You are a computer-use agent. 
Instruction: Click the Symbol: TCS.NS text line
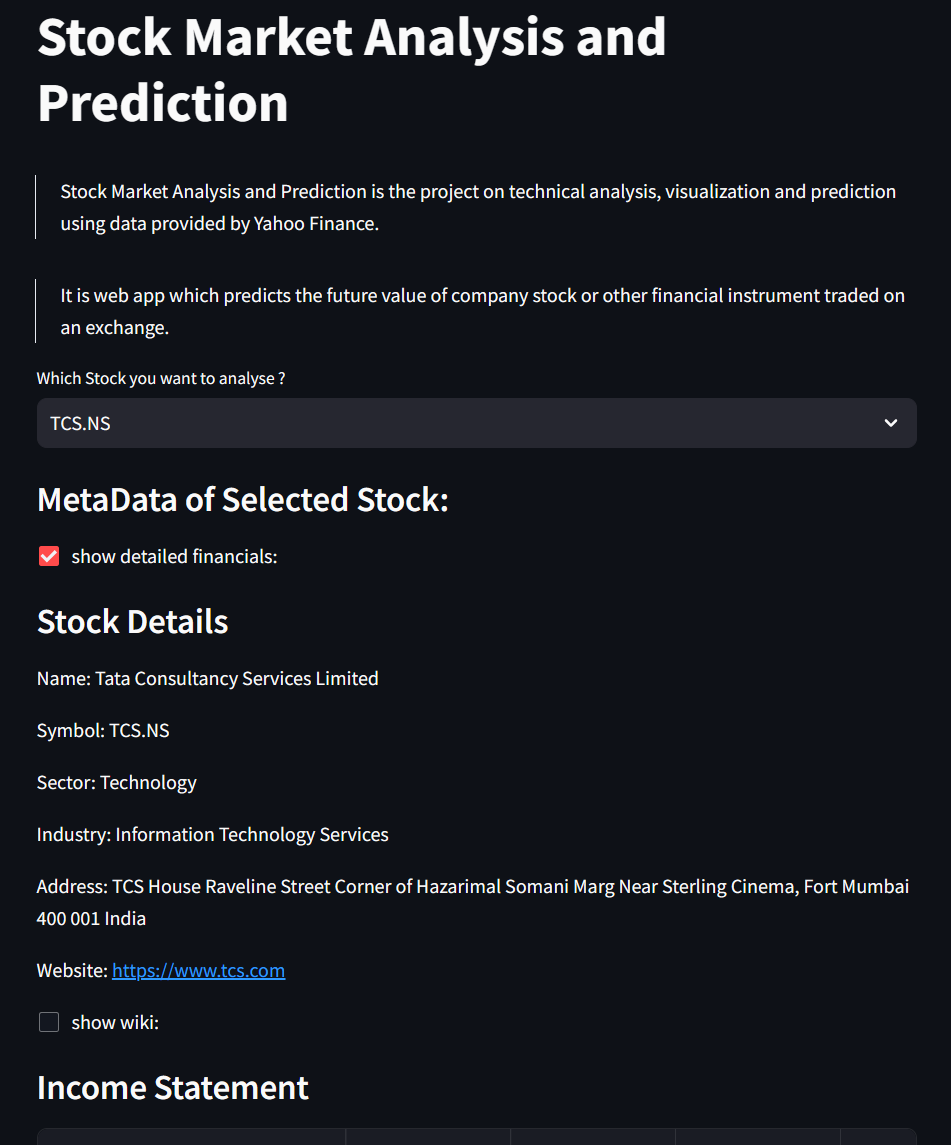click(x=103, y=730)
